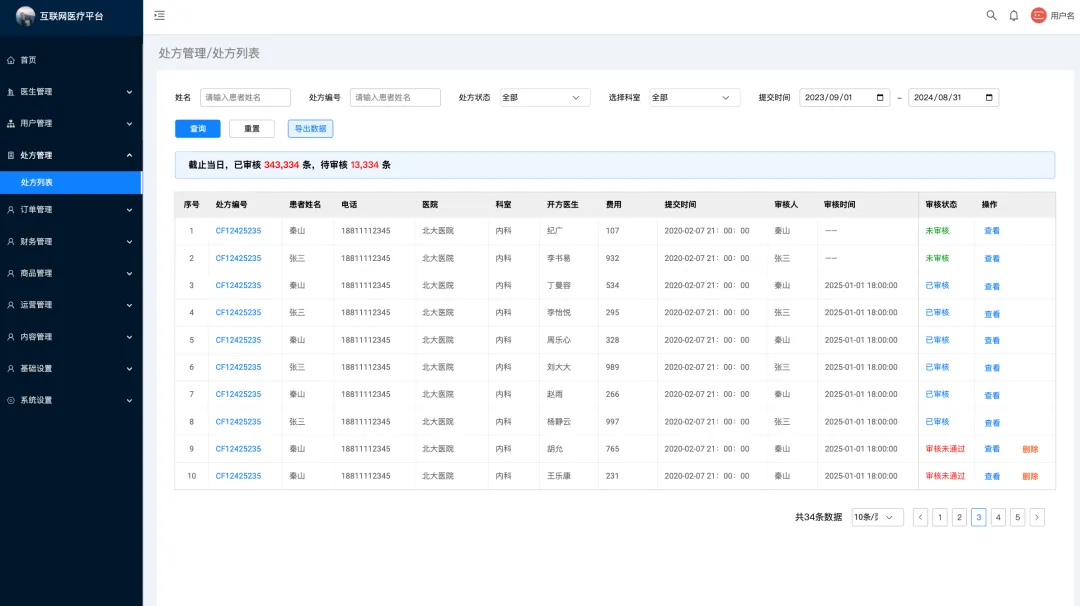This screenshot has height=606, width=1080.
Task: Go to next page arrow in pagination
Action: click(1037, 517)
